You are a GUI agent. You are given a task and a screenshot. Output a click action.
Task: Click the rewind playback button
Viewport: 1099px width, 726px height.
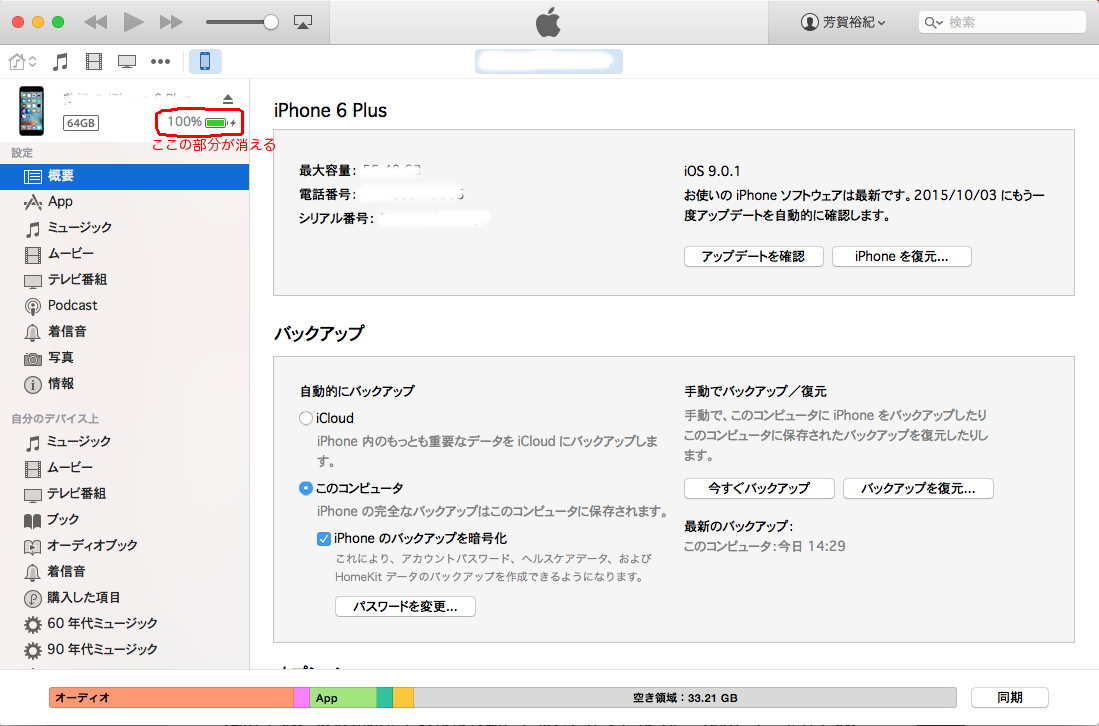95,22
